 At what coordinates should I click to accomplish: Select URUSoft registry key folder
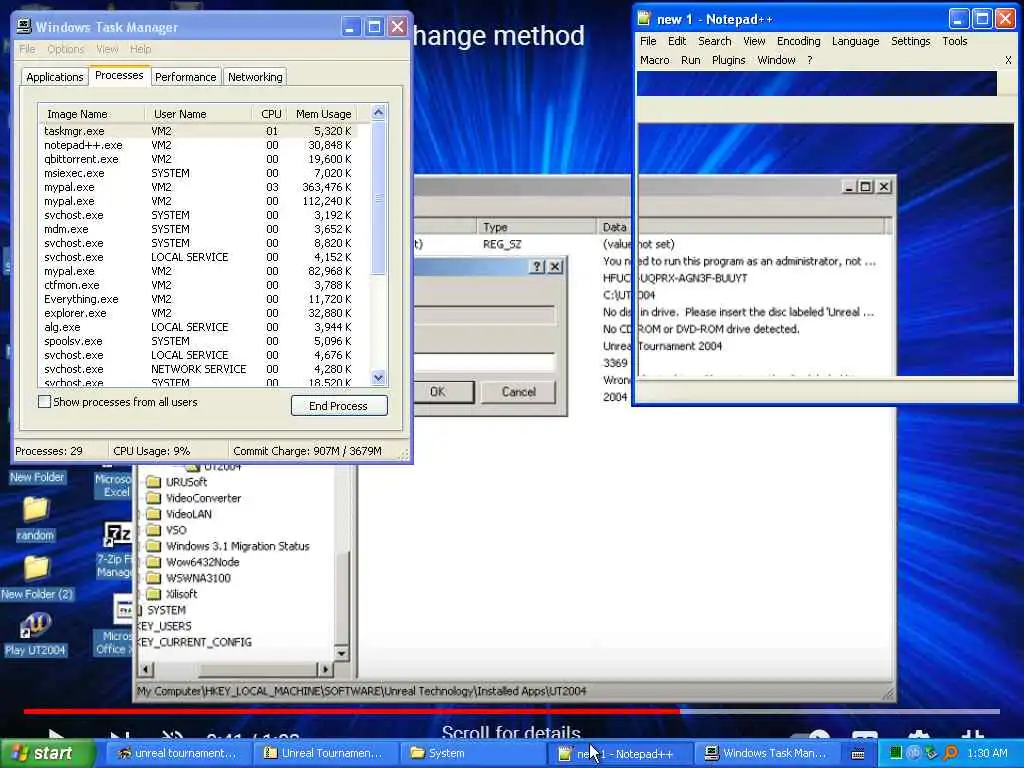click(x=185, y=482)
